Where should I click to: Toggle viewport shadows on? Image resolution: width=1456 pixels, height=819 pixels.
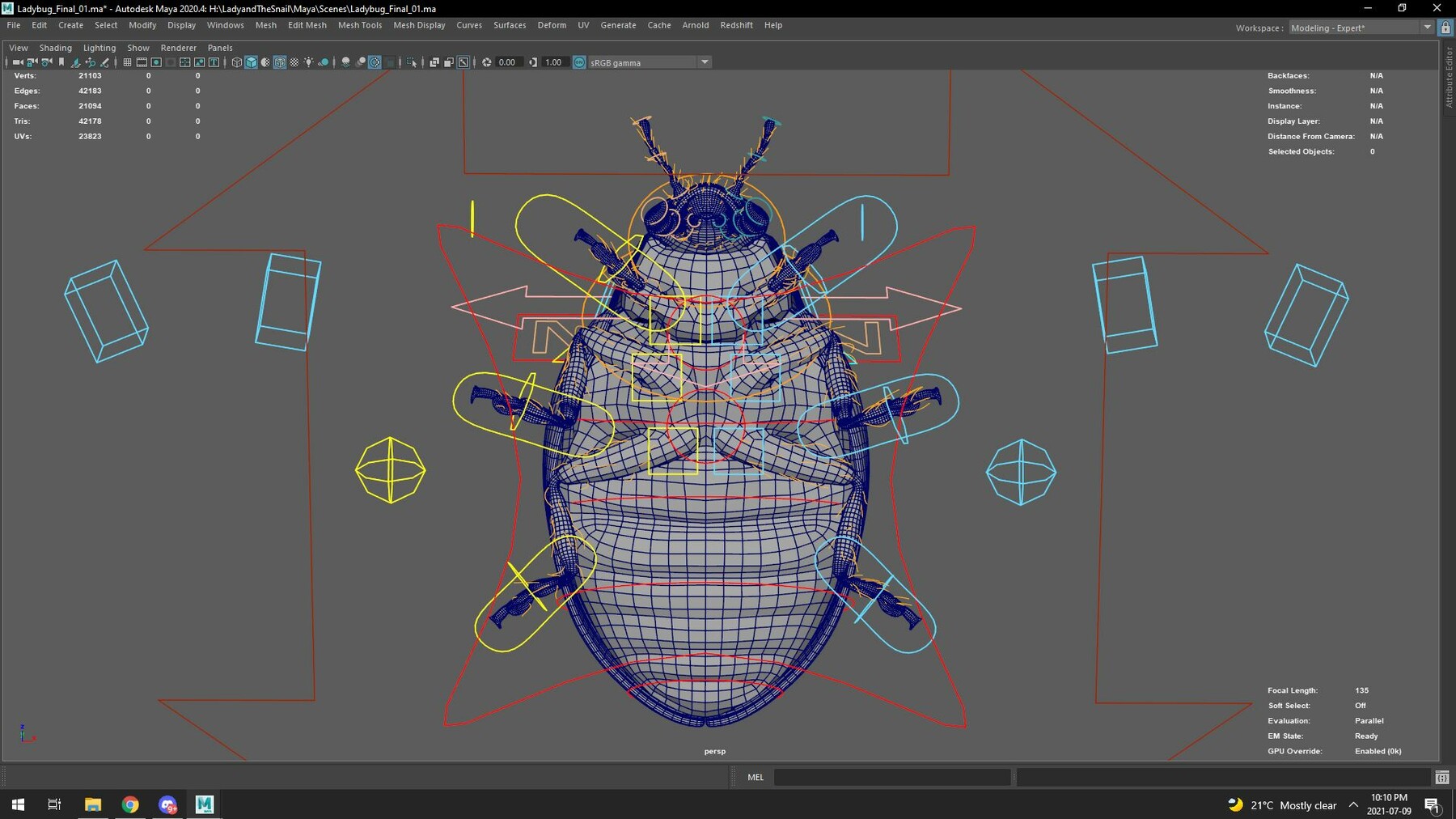pyautogui.click(x=346, y=62)
